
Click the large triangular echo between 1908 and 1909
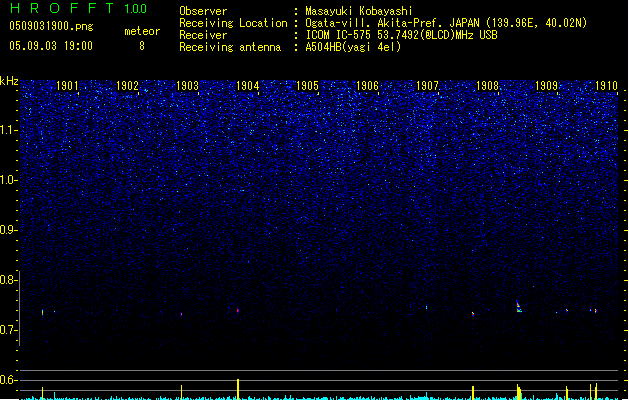[x=518, y=307]
